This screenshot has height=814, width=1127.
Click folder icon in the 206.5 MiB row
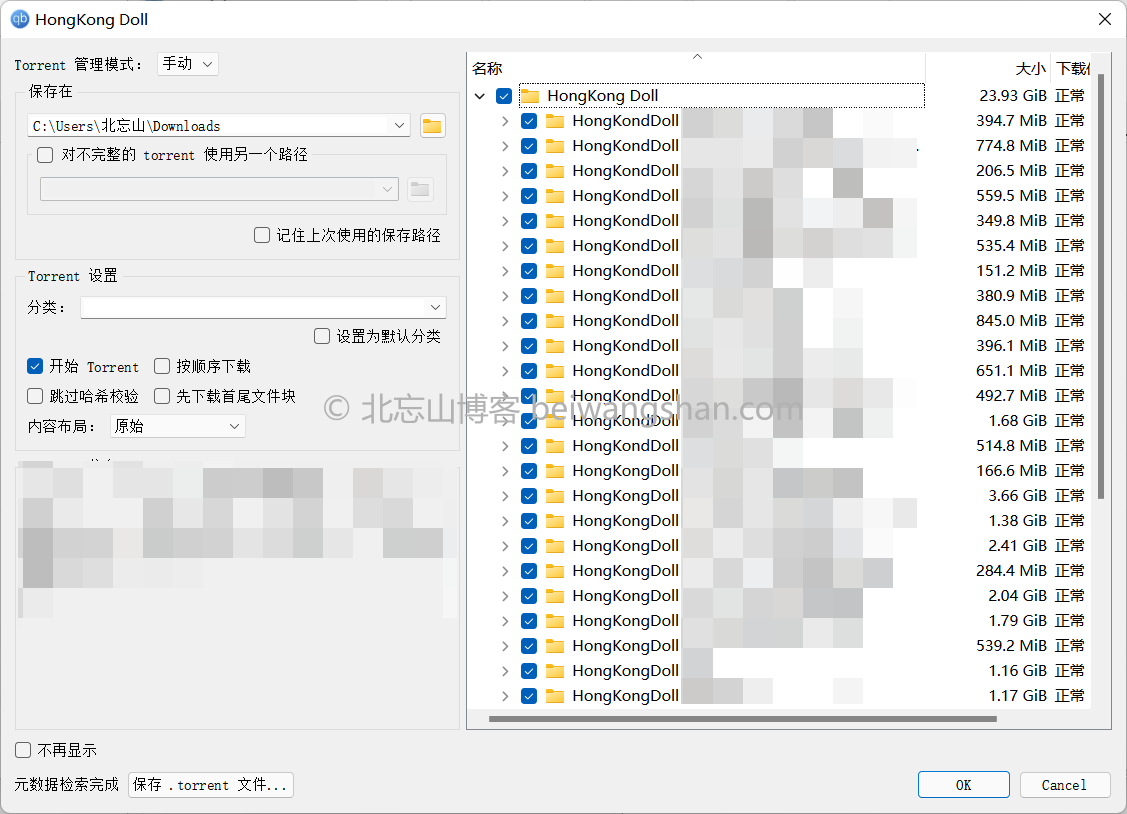coord(555,171)
